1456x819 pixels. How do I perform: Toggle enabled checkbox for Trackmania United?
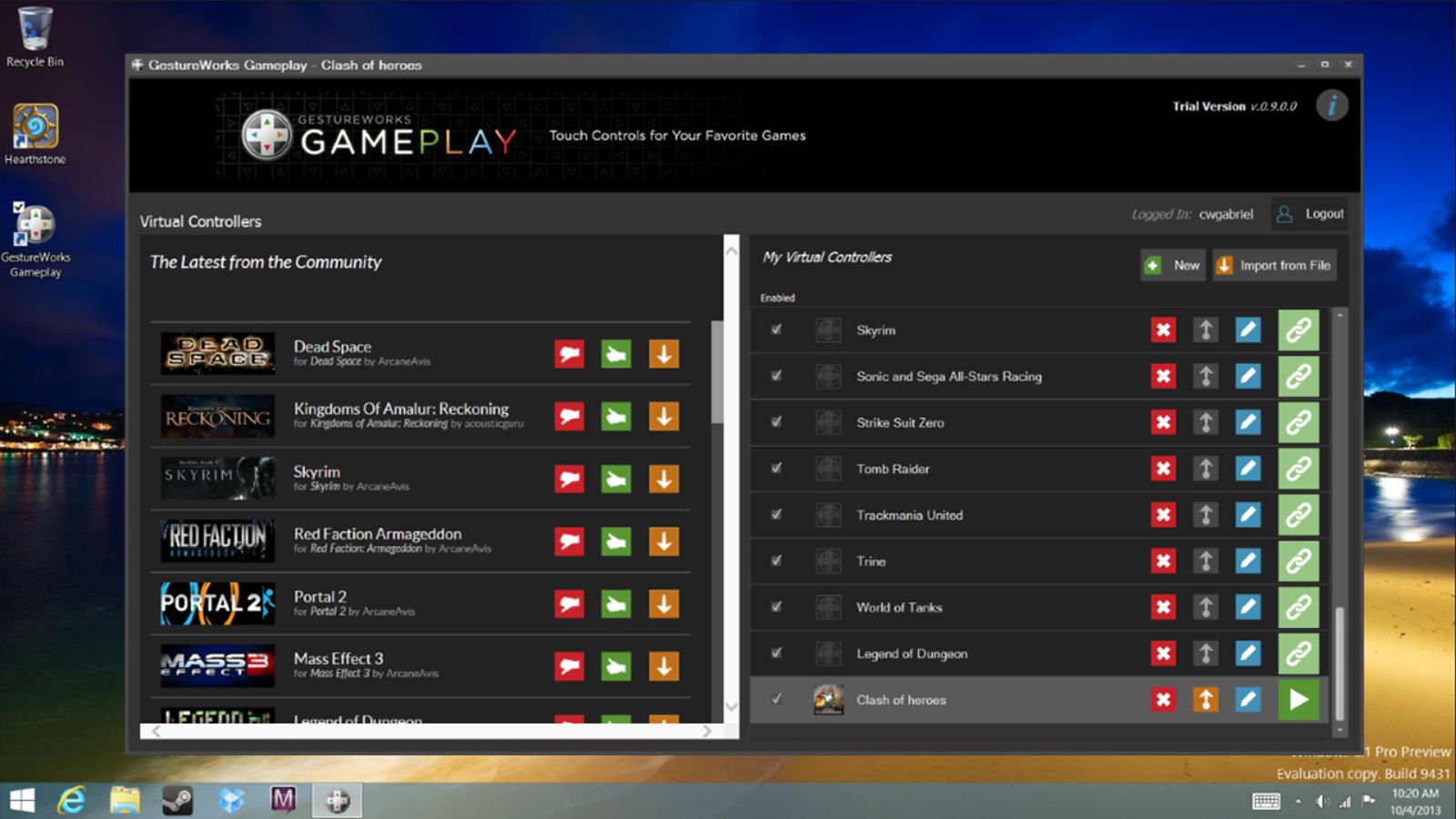776,515
